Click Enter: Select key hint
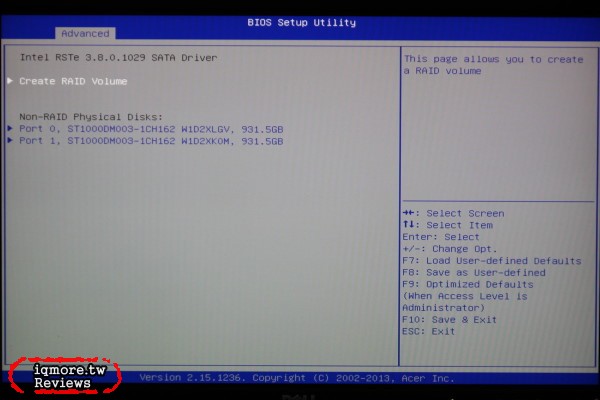 (441, 237)
